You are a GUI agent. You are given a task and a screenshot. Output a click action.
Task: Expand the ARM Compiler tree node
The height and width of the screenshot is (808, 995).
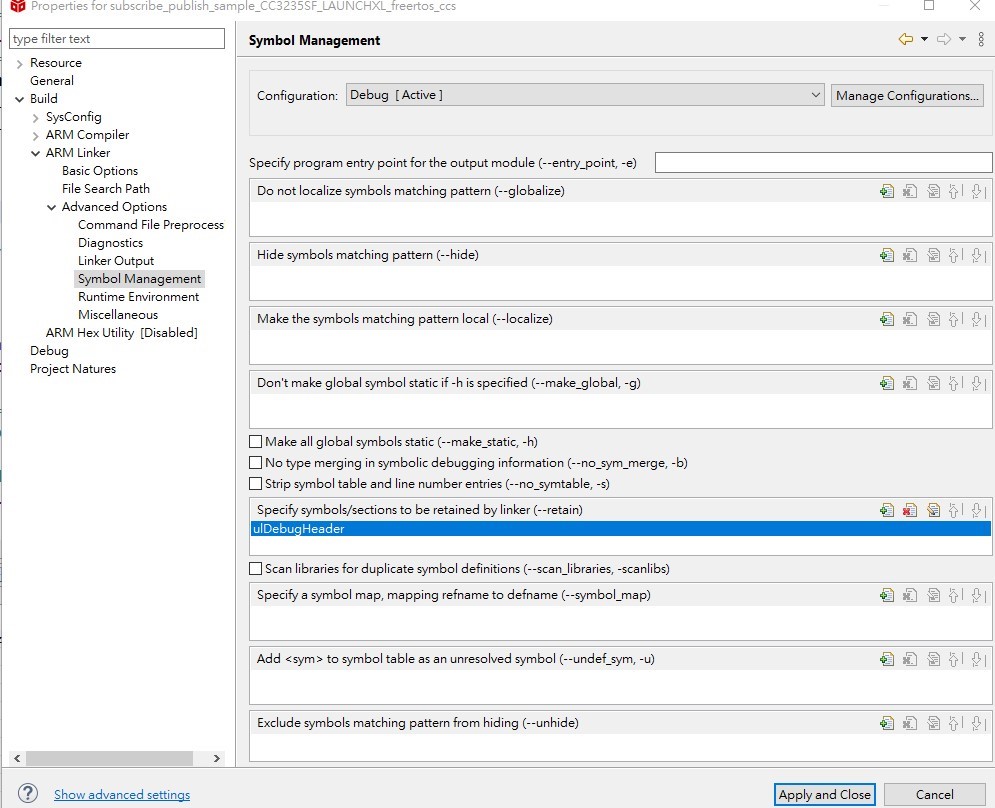(36, 135)
